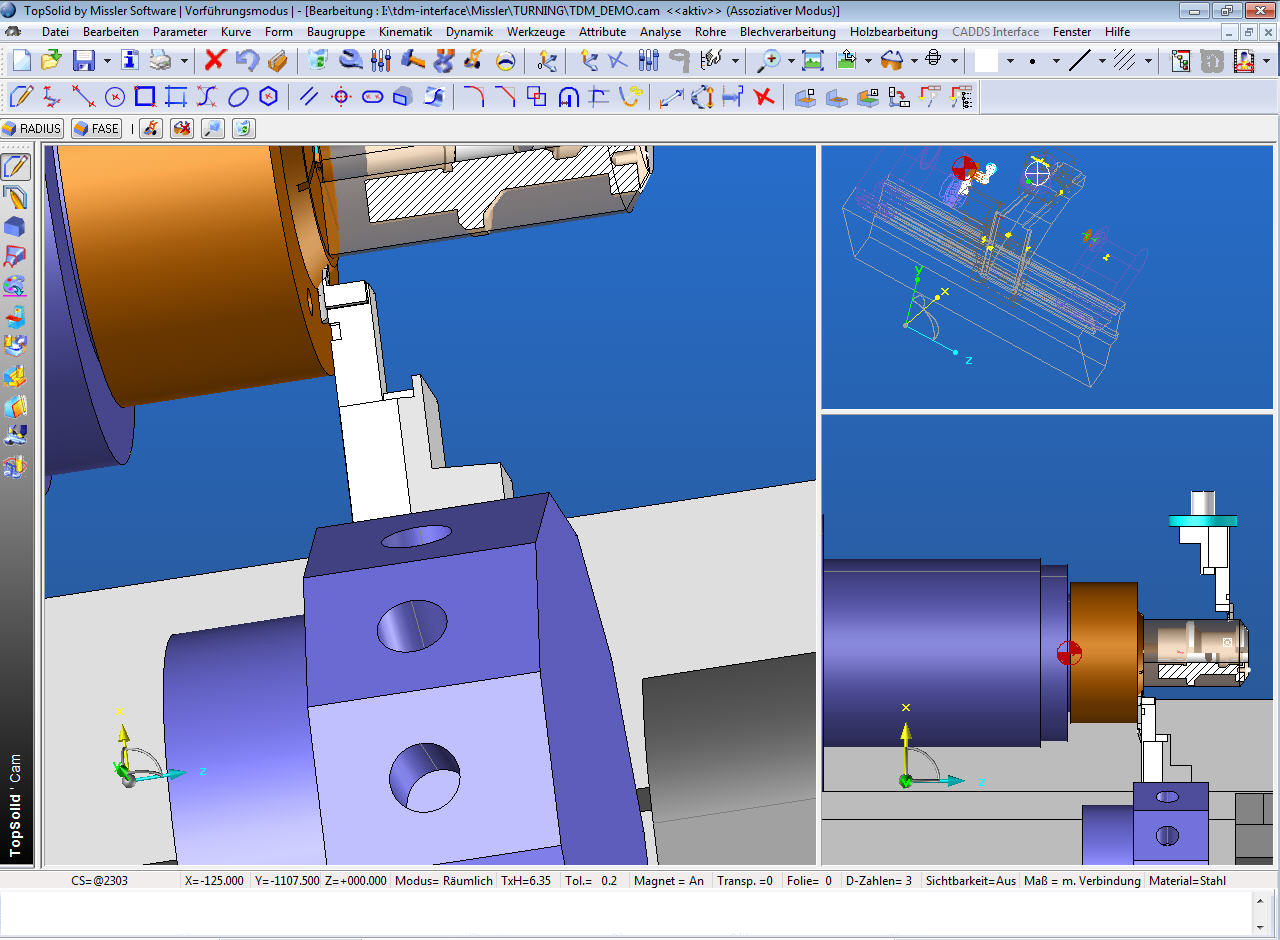Toggle Sichtbarkeit visibility in status bar
This screenshot has width=1280, height=940.
[x=970, y=881]
